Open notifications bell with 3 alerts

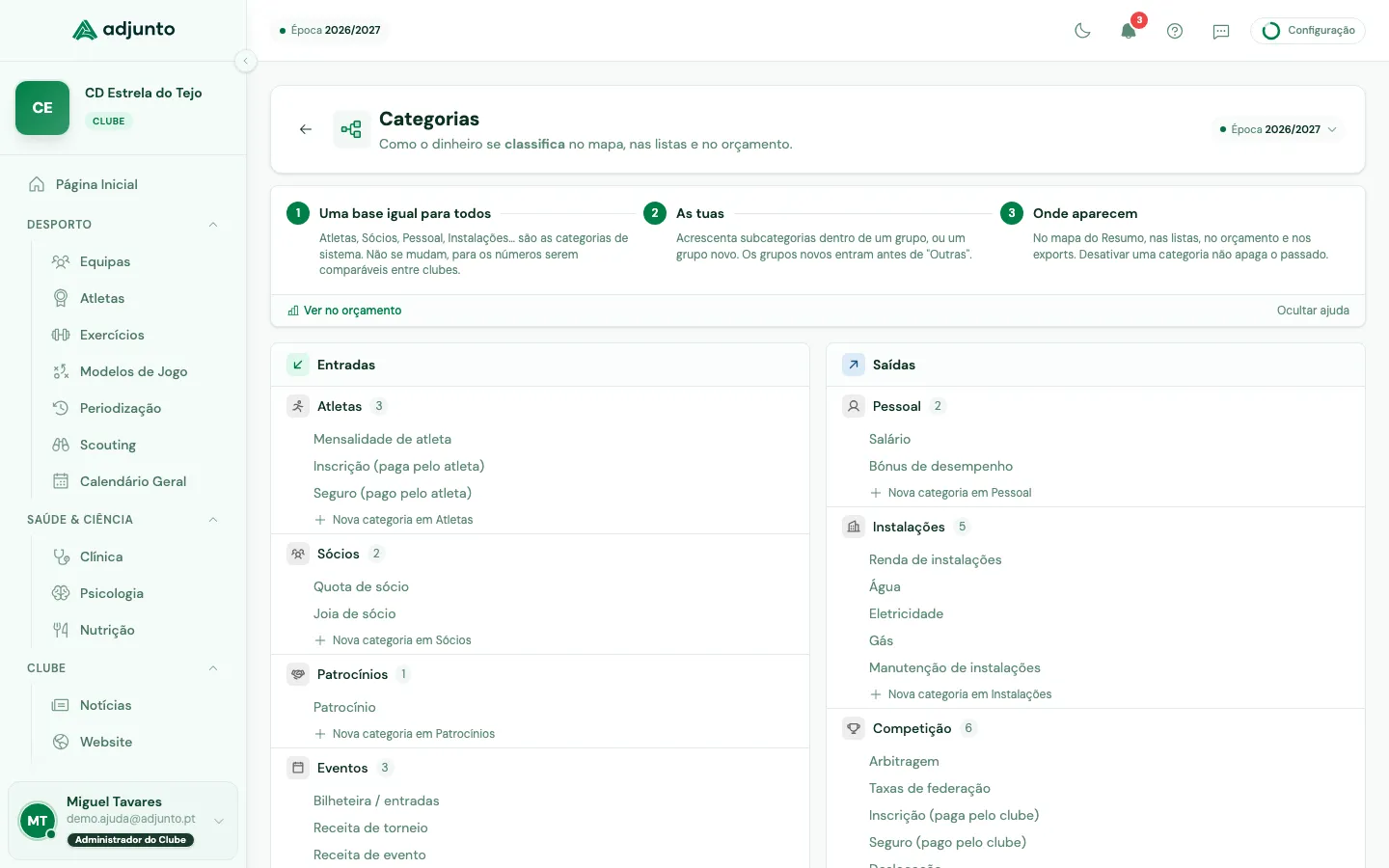coord(1129,31)
